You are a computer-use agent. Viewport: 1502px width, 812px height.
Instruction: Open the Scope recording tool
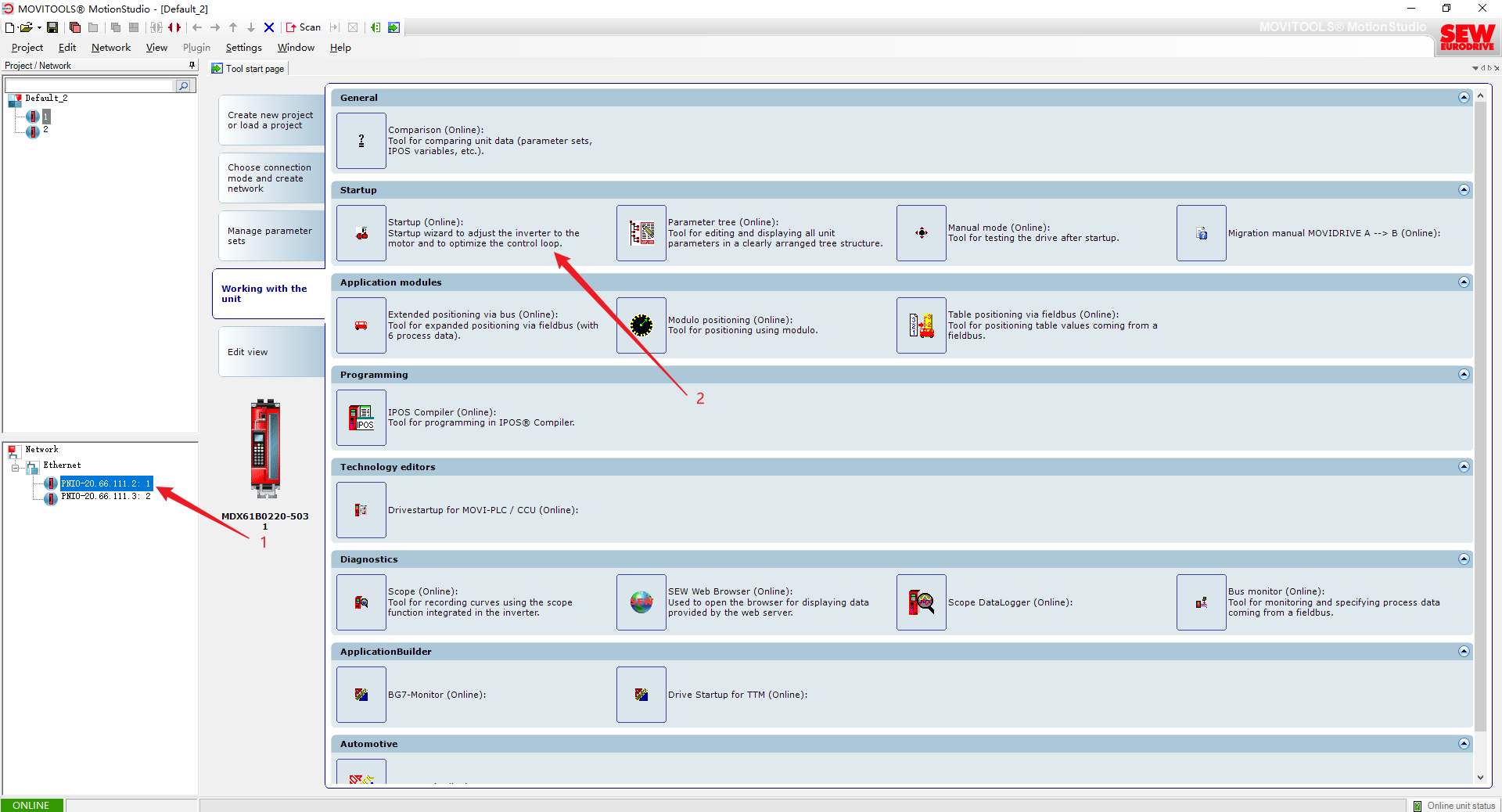pos(361,602)
